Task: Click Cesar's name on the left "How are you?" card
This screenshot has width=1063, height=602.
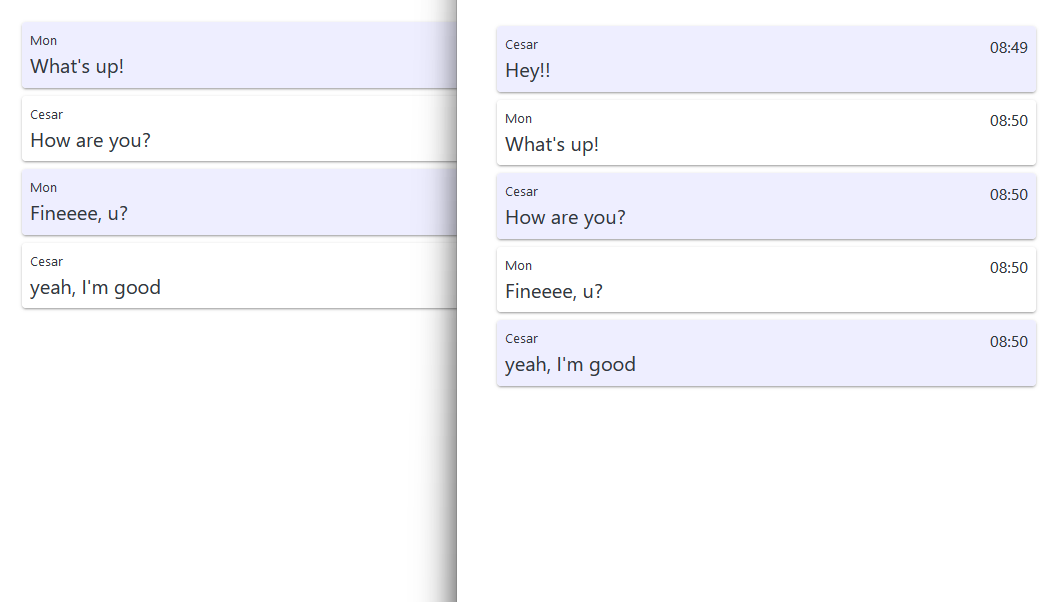Action: coord(46,114)
